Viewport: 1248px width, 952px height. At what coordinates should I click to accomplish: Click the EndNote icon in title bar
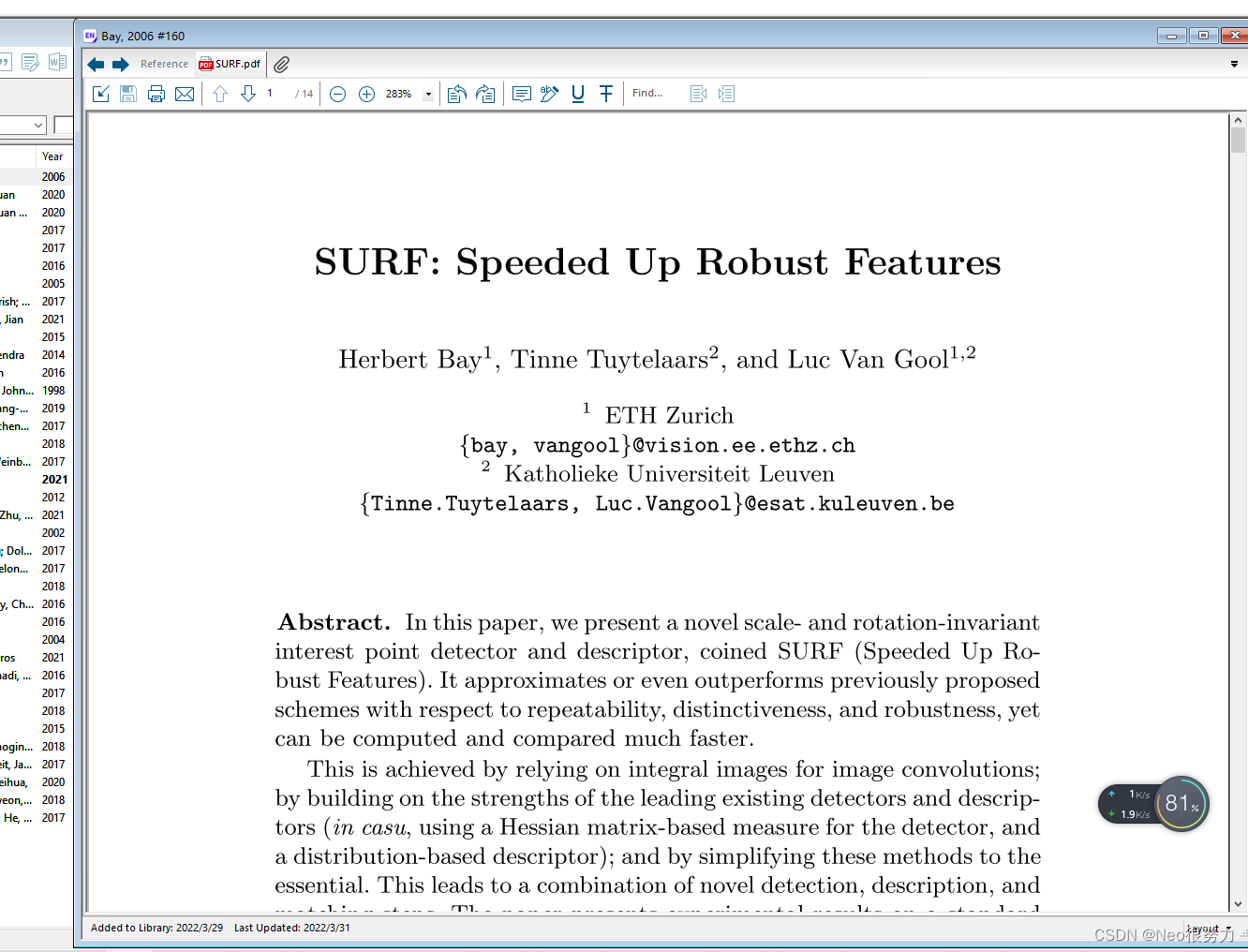90,36
